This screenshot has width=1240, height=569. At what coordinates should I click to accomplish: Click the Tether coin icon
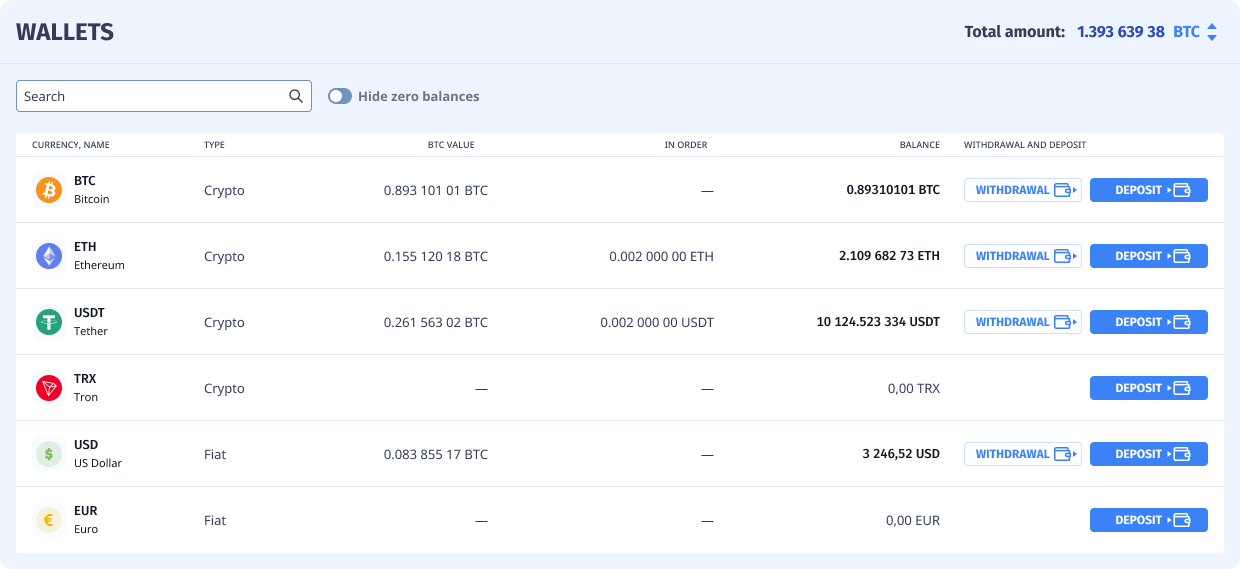(x=49, y=322)
